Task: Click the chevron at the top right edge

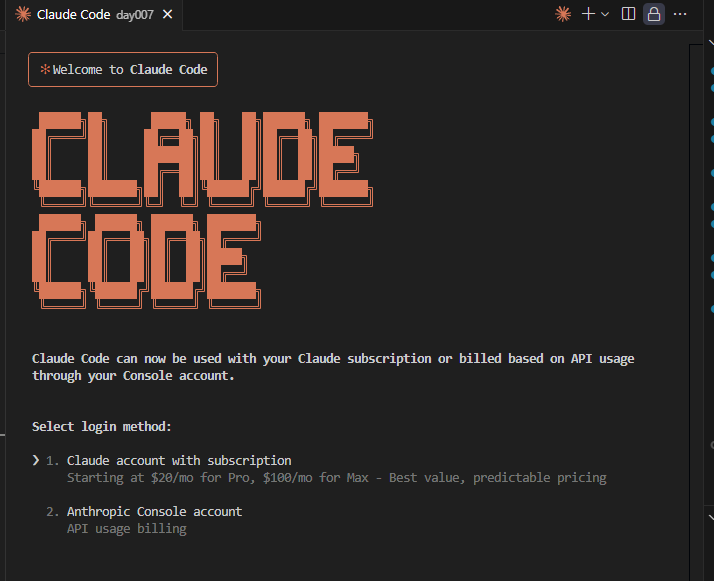Action: [711, 42]
